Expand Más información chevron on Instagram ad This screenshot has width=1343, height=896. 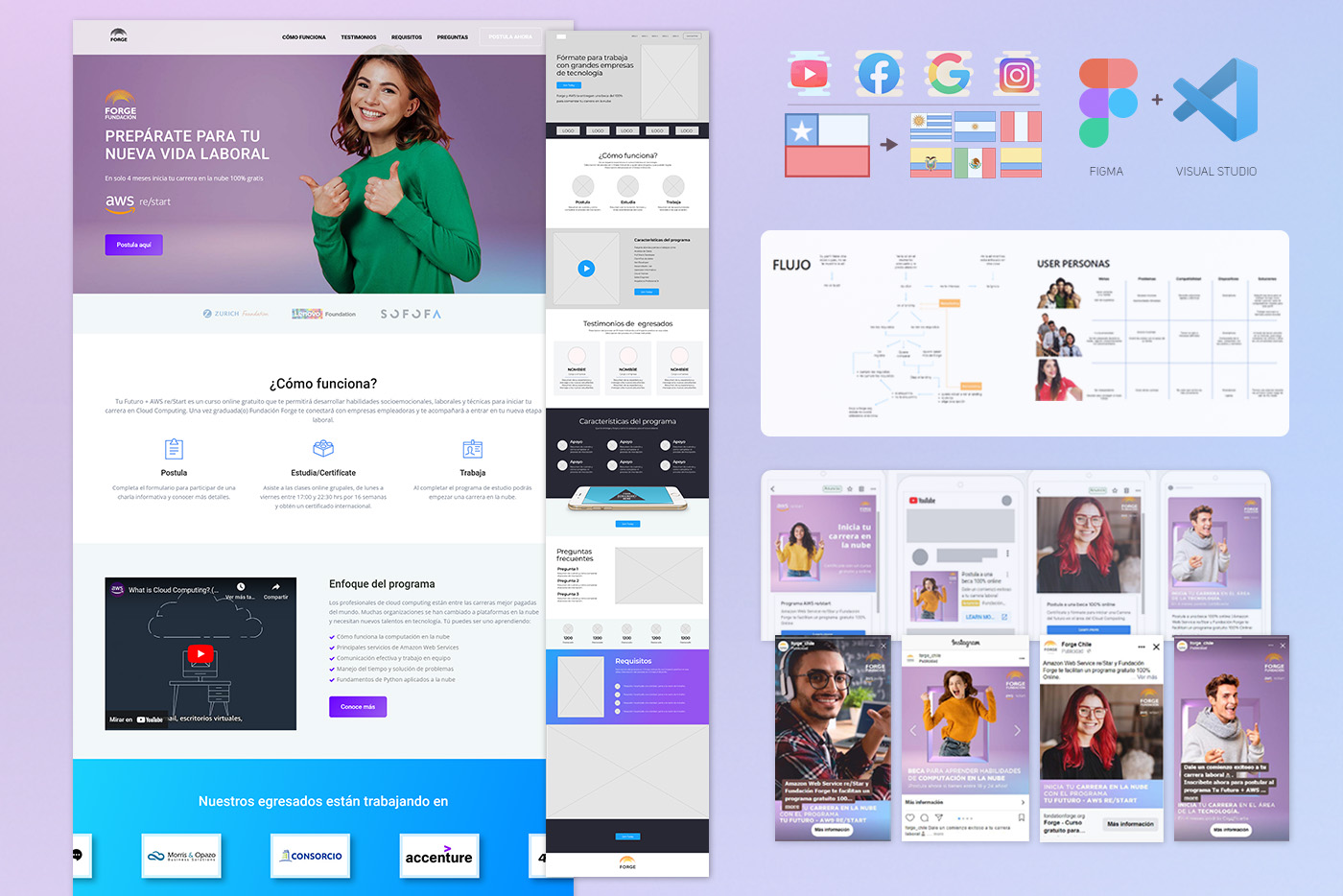coord(1022,802)
